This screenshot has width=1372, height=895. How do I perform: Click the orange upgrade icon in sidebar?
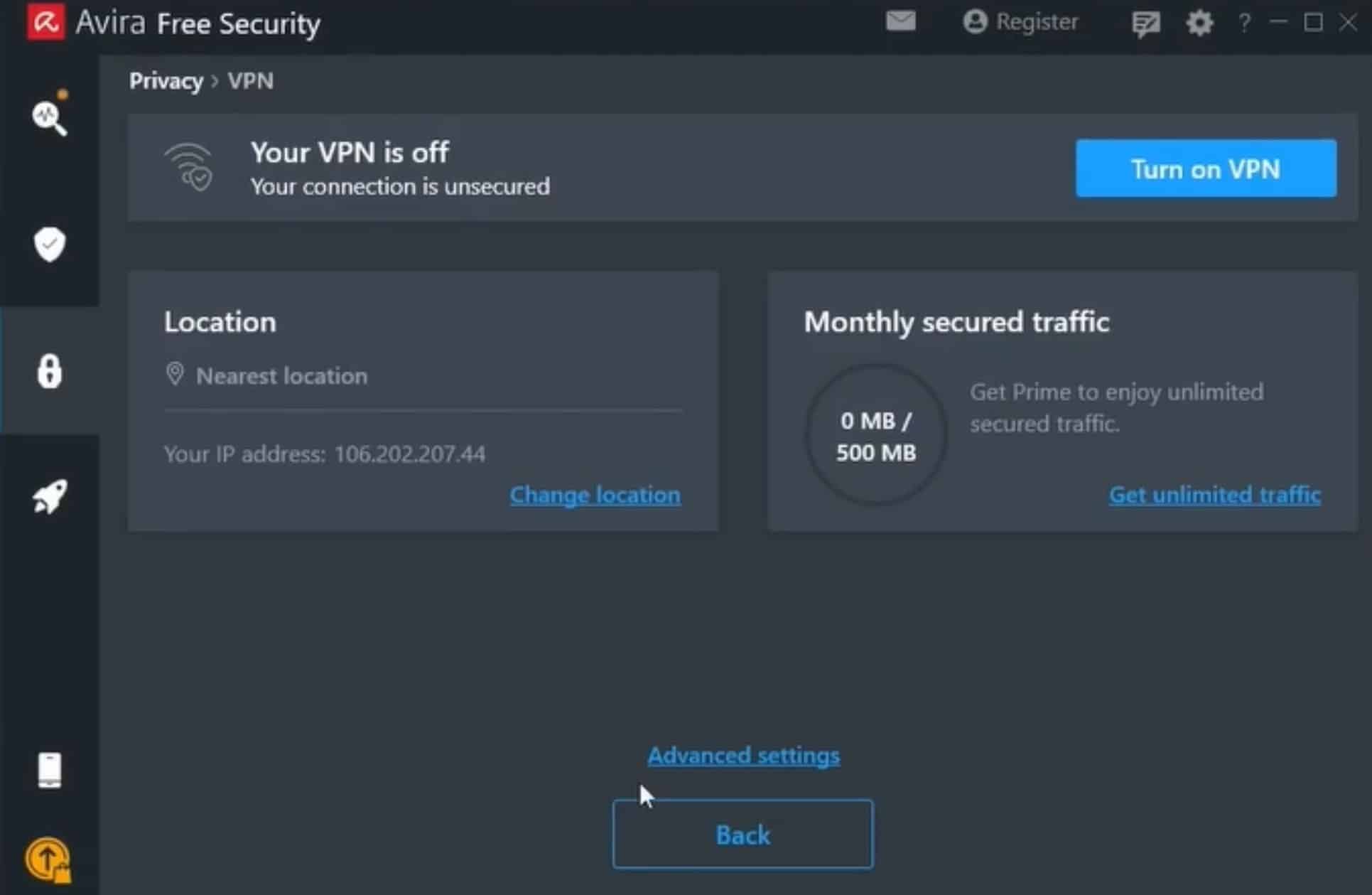(49, 860)
